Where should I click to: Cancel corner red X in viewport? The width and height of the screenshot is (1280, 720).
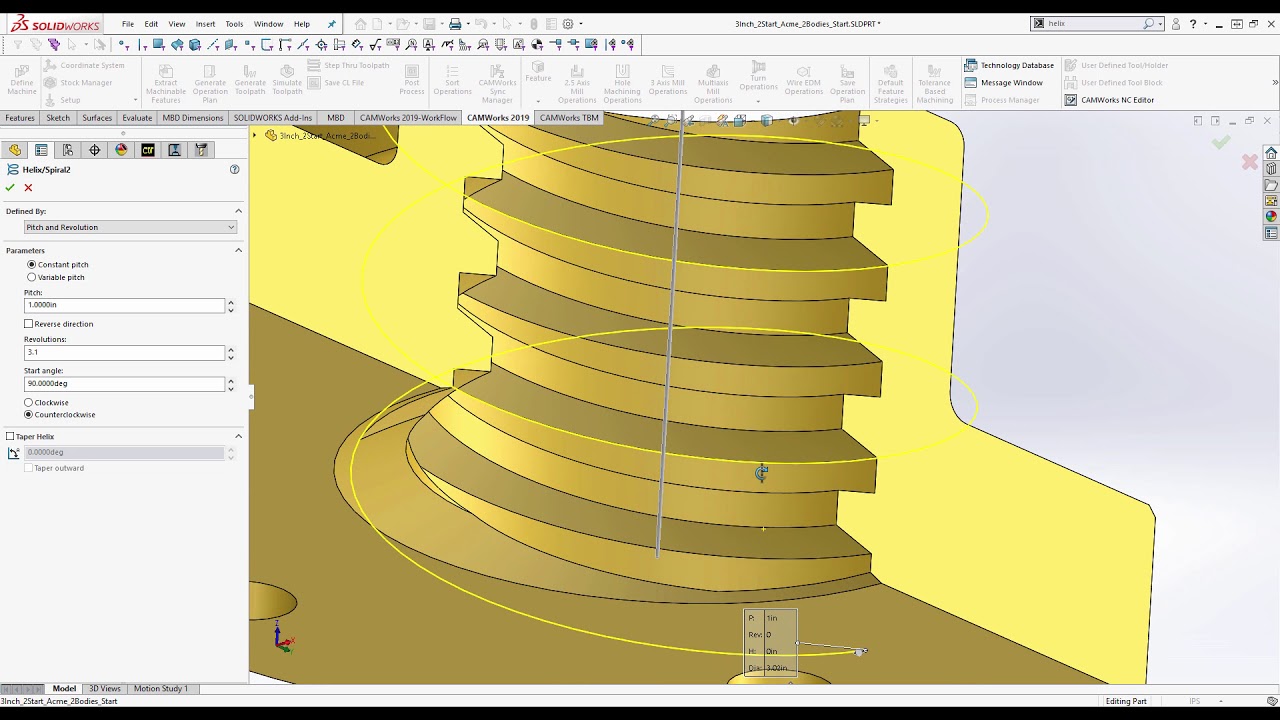pos(1250,162)
